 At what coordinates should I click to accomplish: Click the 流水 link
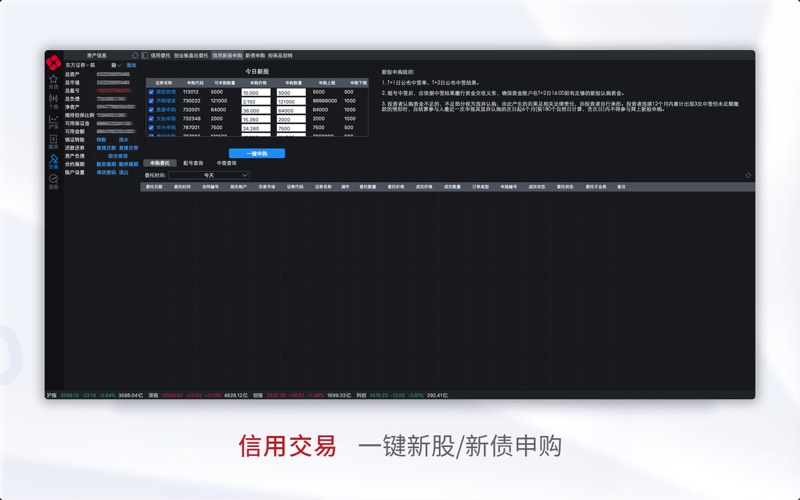[x=123, y=140]
